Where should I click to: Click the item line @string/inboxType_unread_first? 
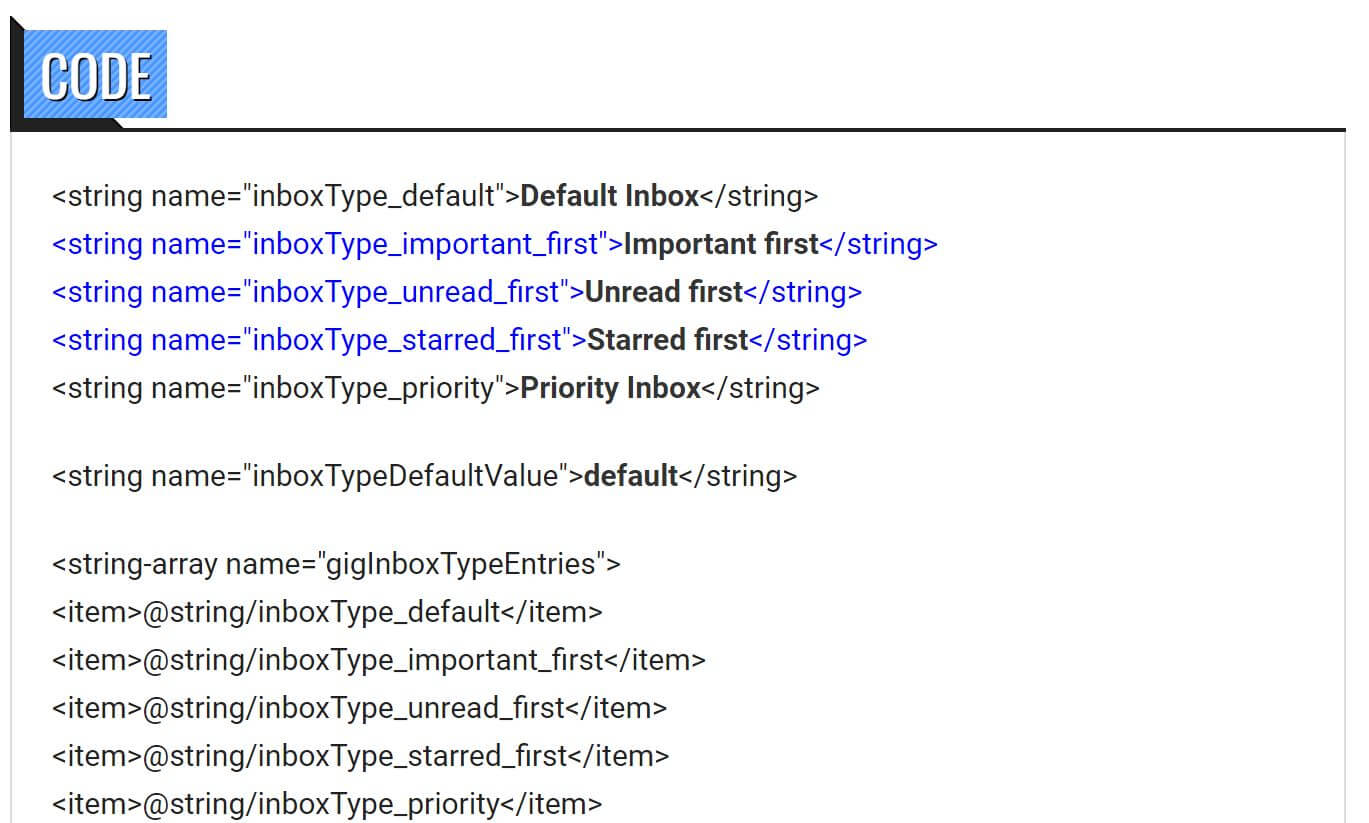pyautogui.click(x=359, y=708)
